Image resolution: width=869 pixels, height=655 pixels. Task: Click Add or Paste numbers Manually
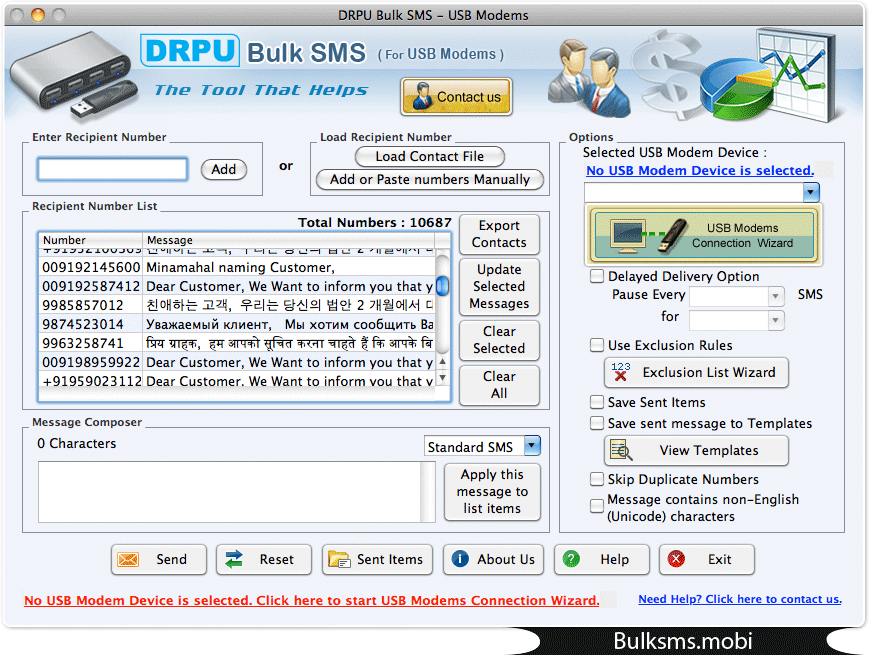pos(430,180)
